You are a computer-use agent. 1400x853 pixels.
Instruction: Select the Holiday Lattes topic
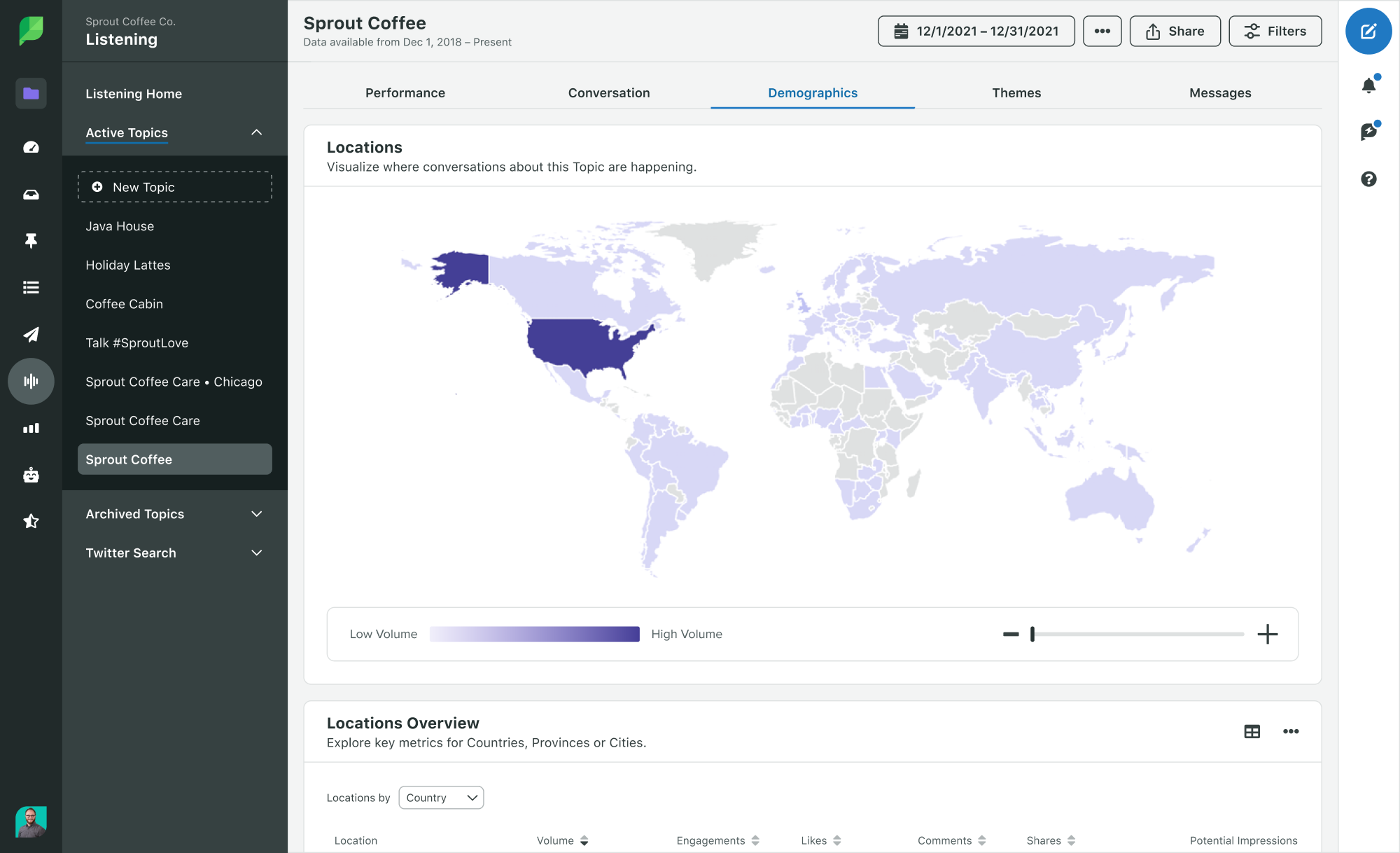tap(127, 264)
